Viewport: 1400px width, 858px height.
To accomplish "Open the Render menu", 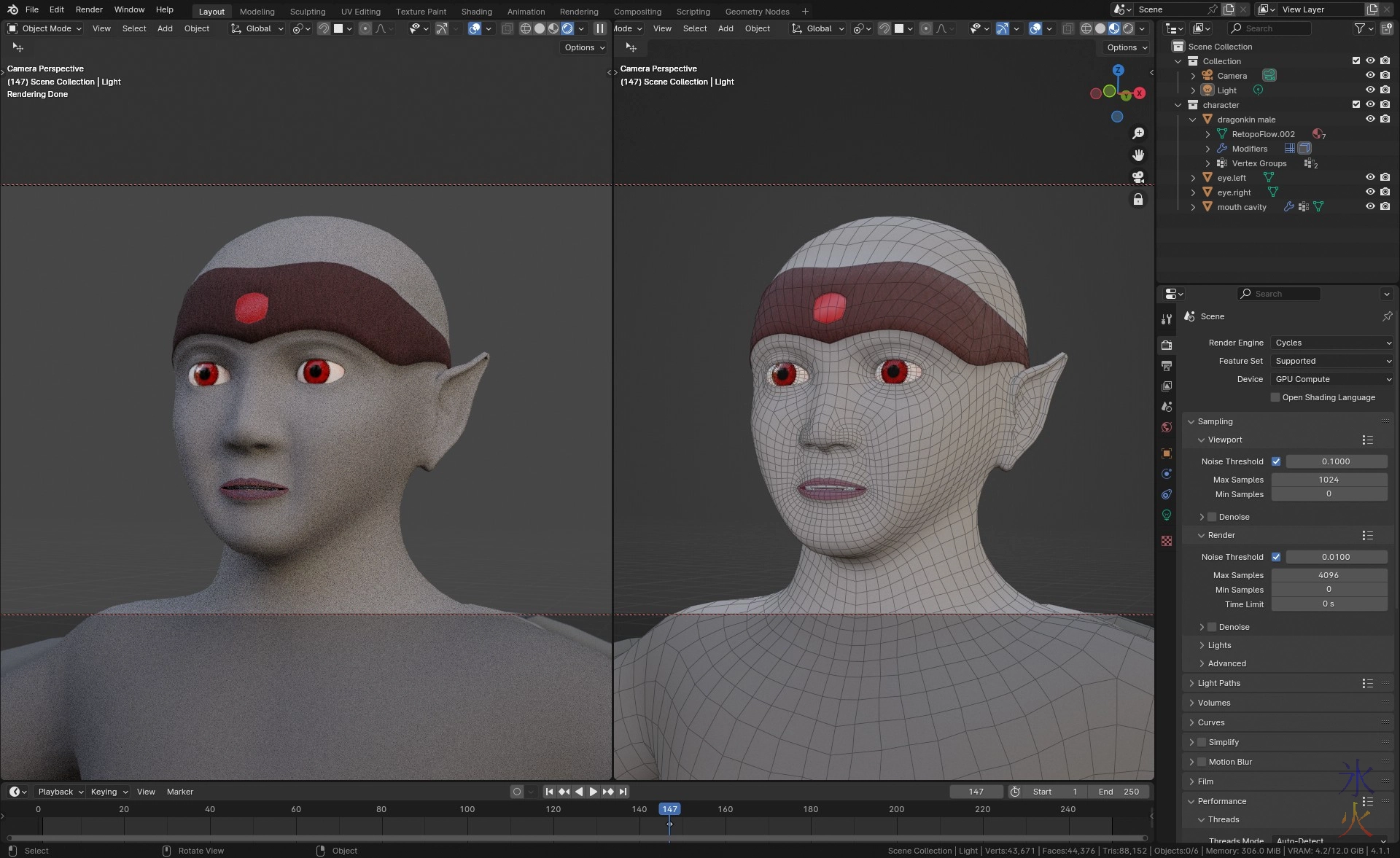I will click(x=89, y=9).
